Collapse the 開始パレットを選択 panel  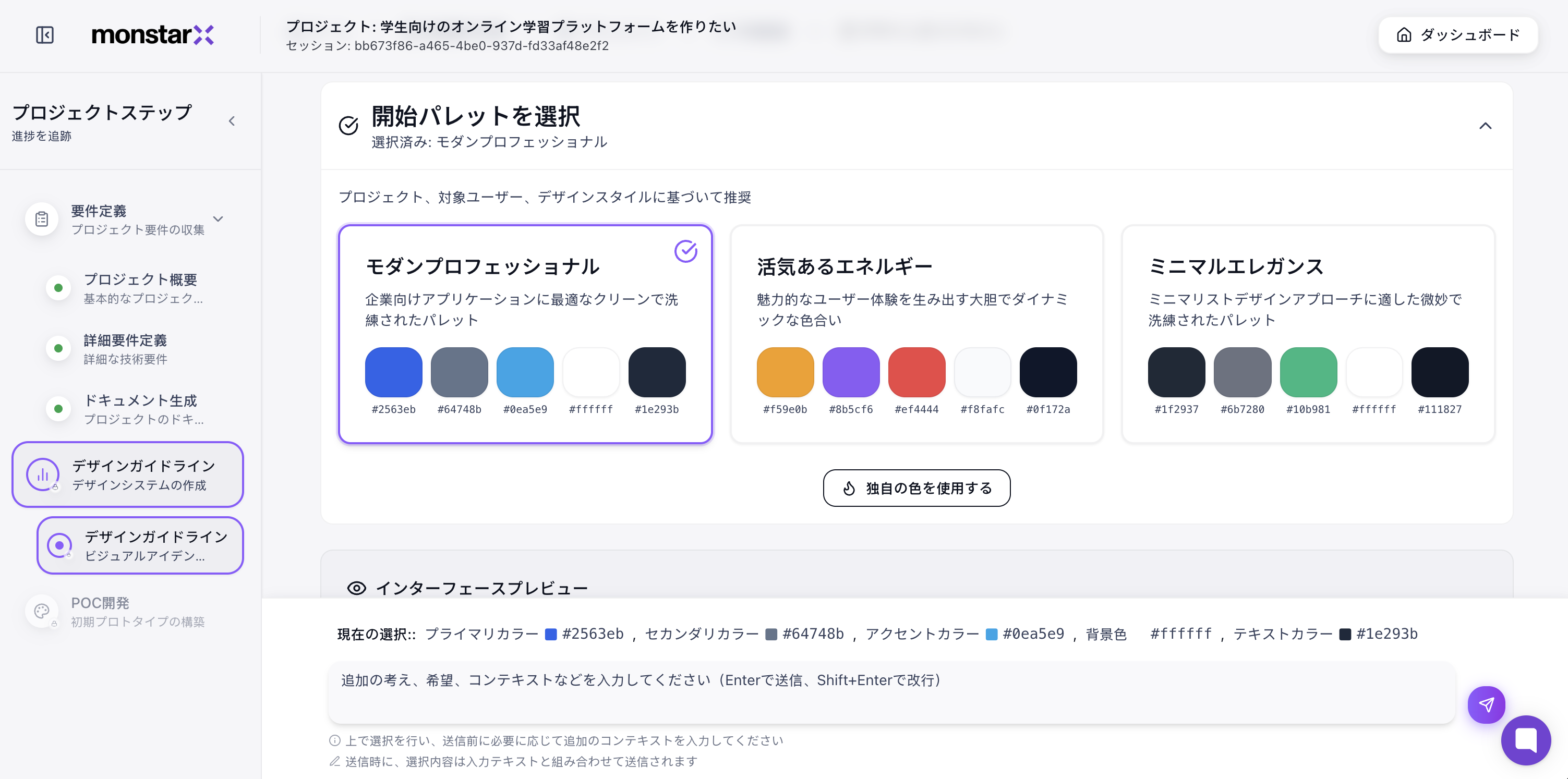point(1485,126)
